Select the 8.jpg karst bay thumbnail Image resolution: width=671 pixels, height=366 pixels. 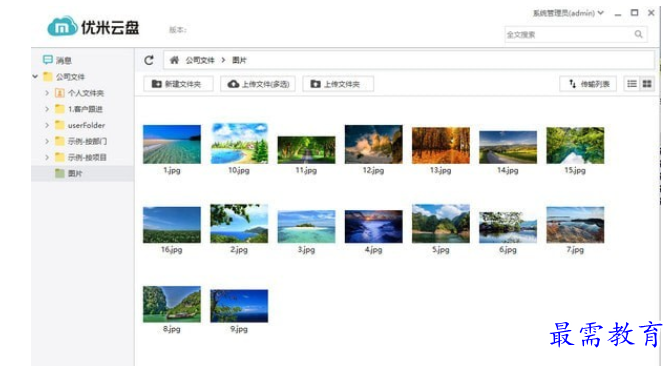[172, 304]
